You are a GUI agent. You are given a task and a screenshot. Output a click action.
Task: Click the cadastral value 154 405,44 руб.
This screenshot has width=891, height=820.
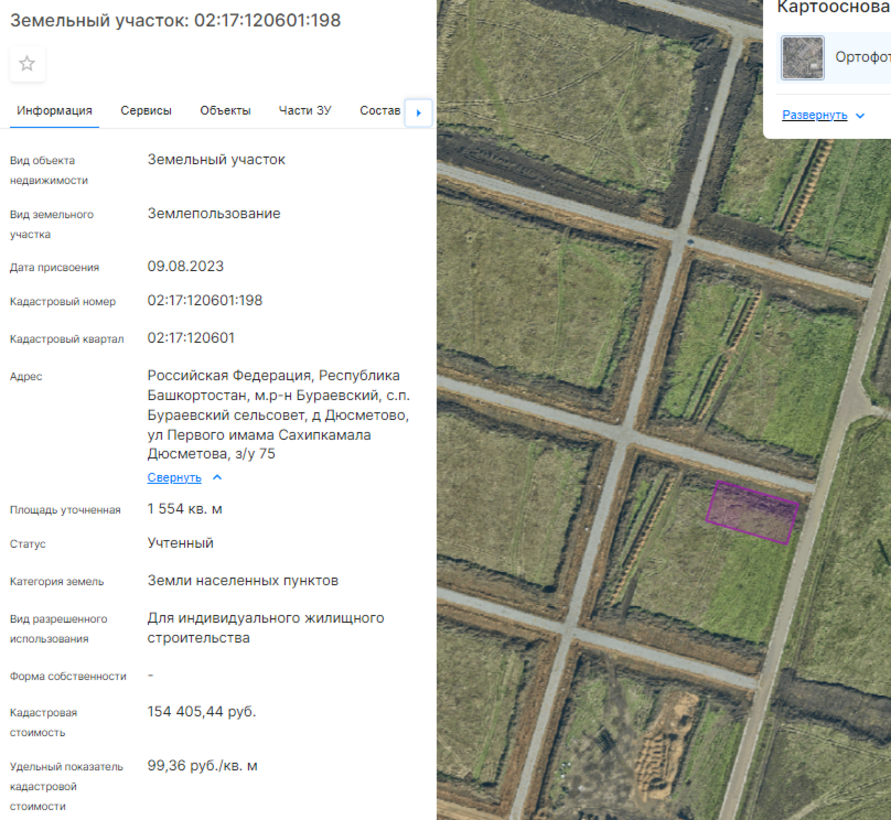click(201, 712)
